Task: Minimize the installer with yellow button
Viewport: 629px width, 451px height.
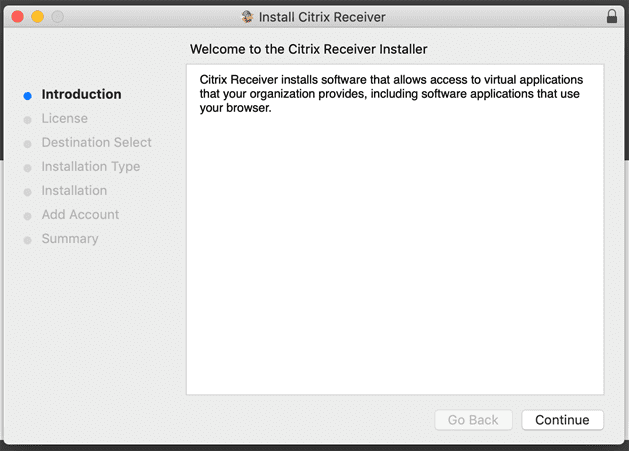Action: 38,17
